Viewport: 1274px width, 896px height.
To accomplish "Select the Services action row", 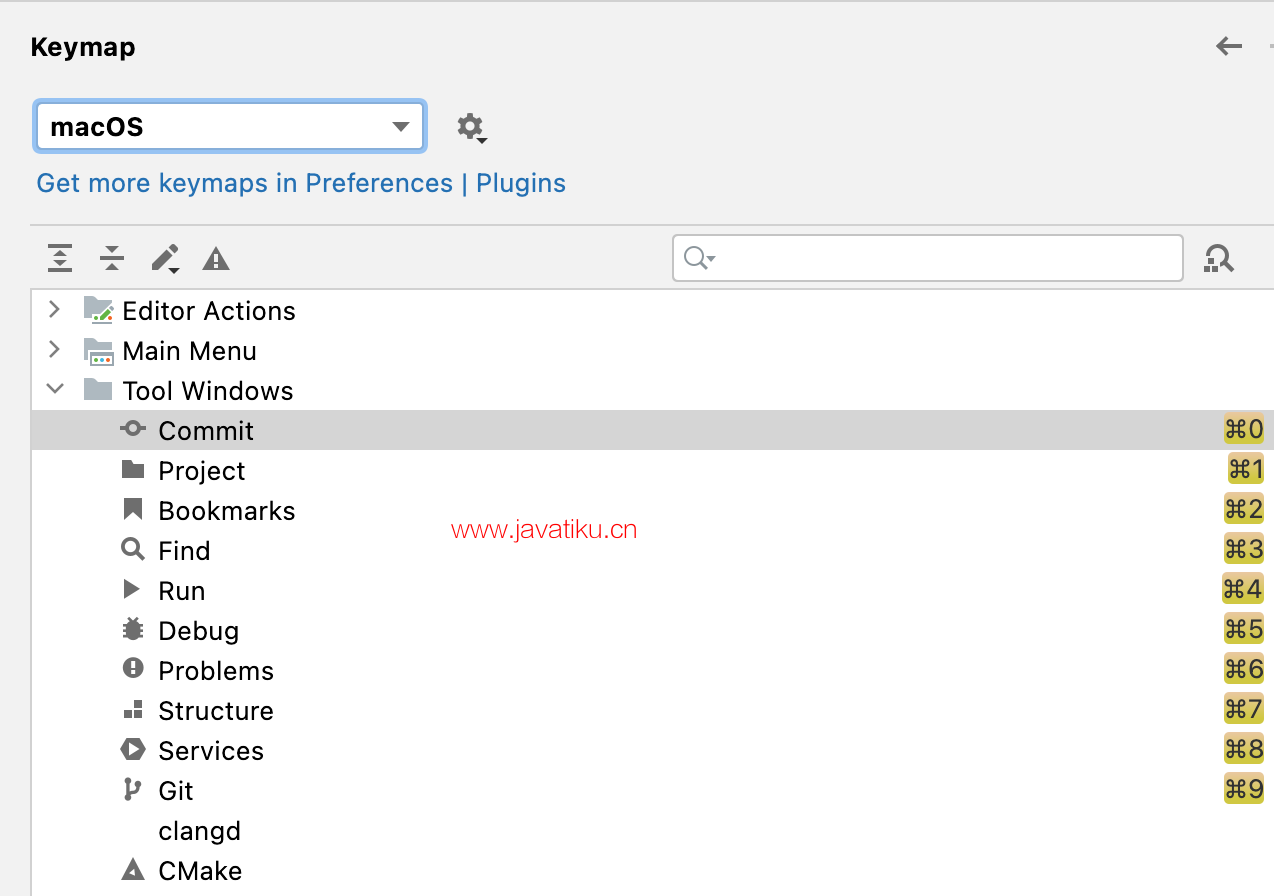I will (x=652, y=750).
